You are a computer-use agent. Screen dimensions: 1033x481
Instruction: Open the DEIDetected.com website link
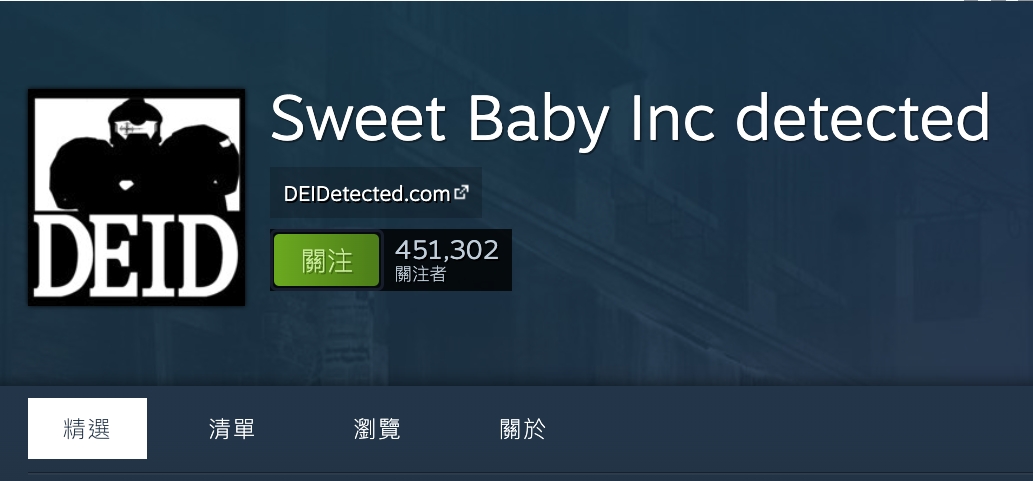(367, 193)
